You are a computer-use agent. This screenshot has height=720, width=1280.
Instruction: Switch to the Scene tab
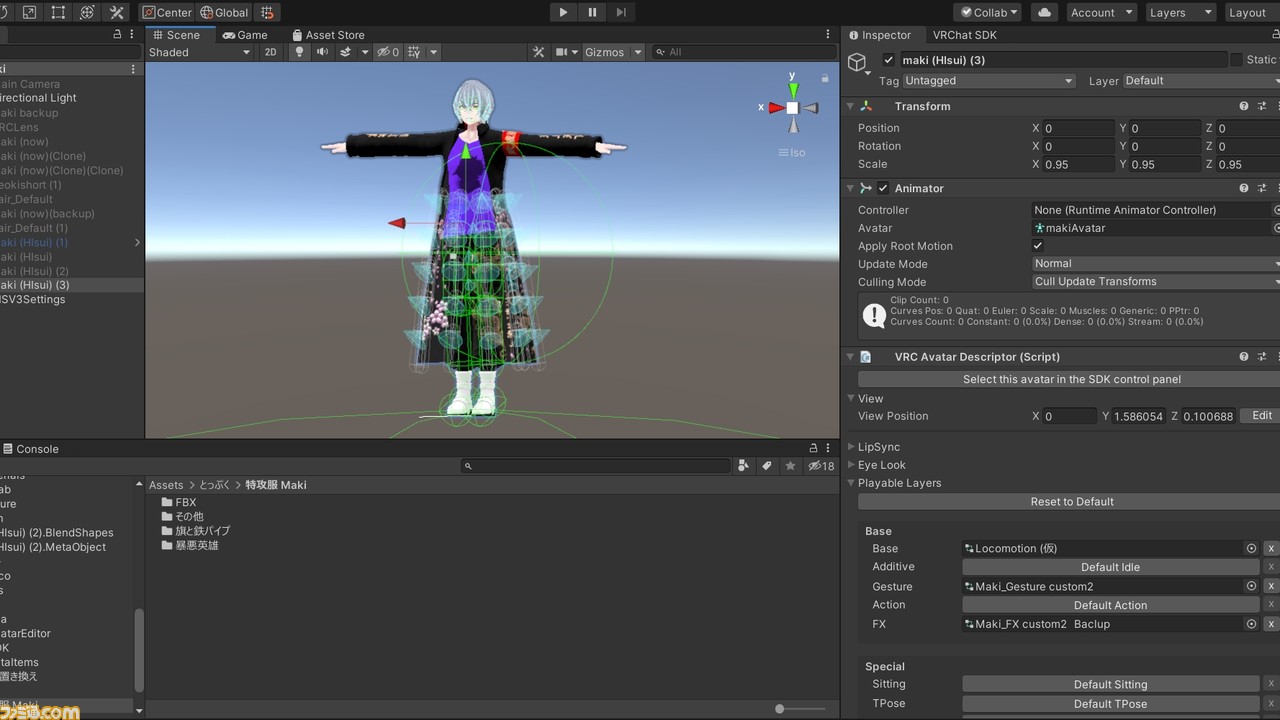click(175, 35)
